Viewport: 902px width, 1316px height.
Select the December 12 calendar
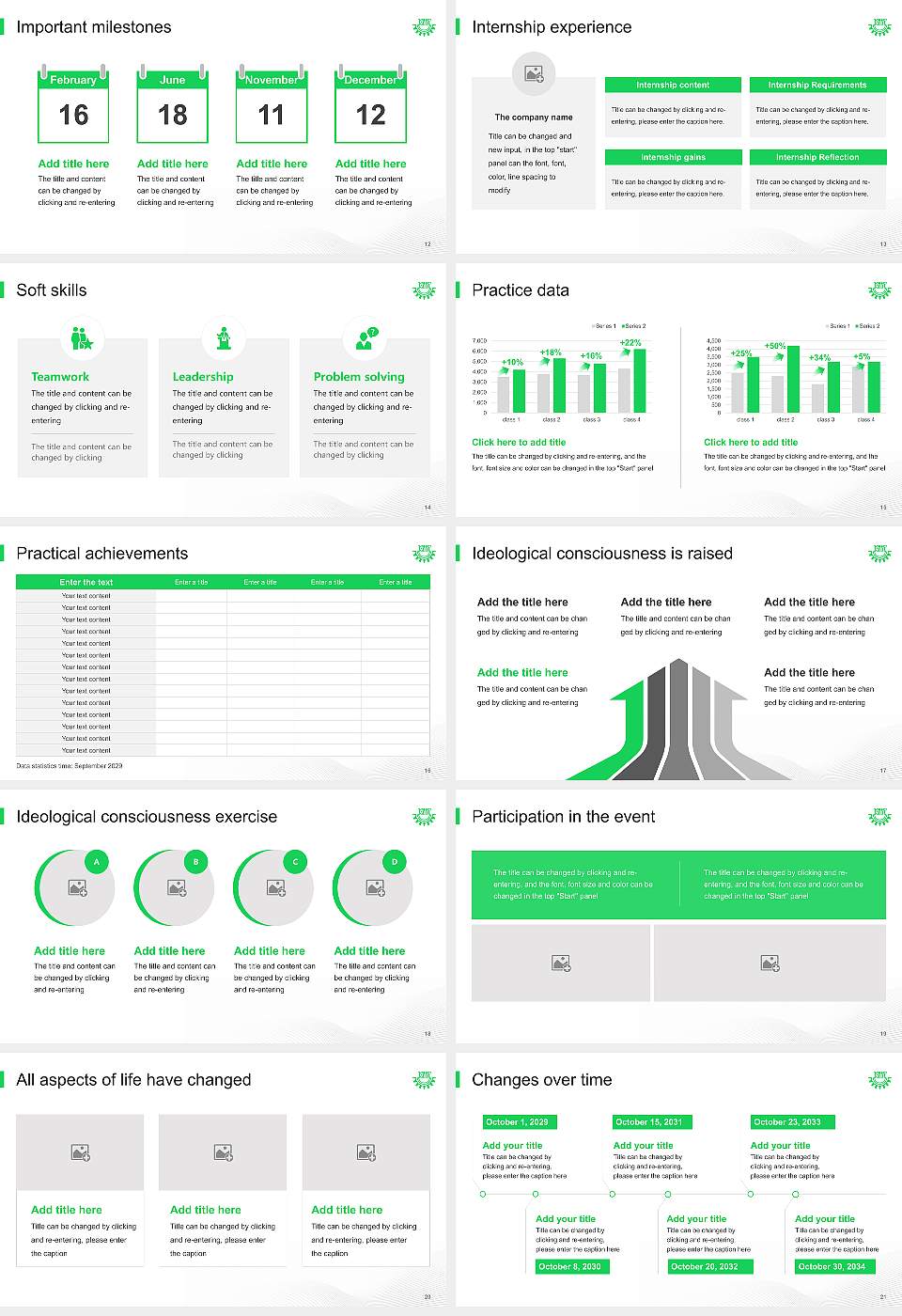point(370,105)
